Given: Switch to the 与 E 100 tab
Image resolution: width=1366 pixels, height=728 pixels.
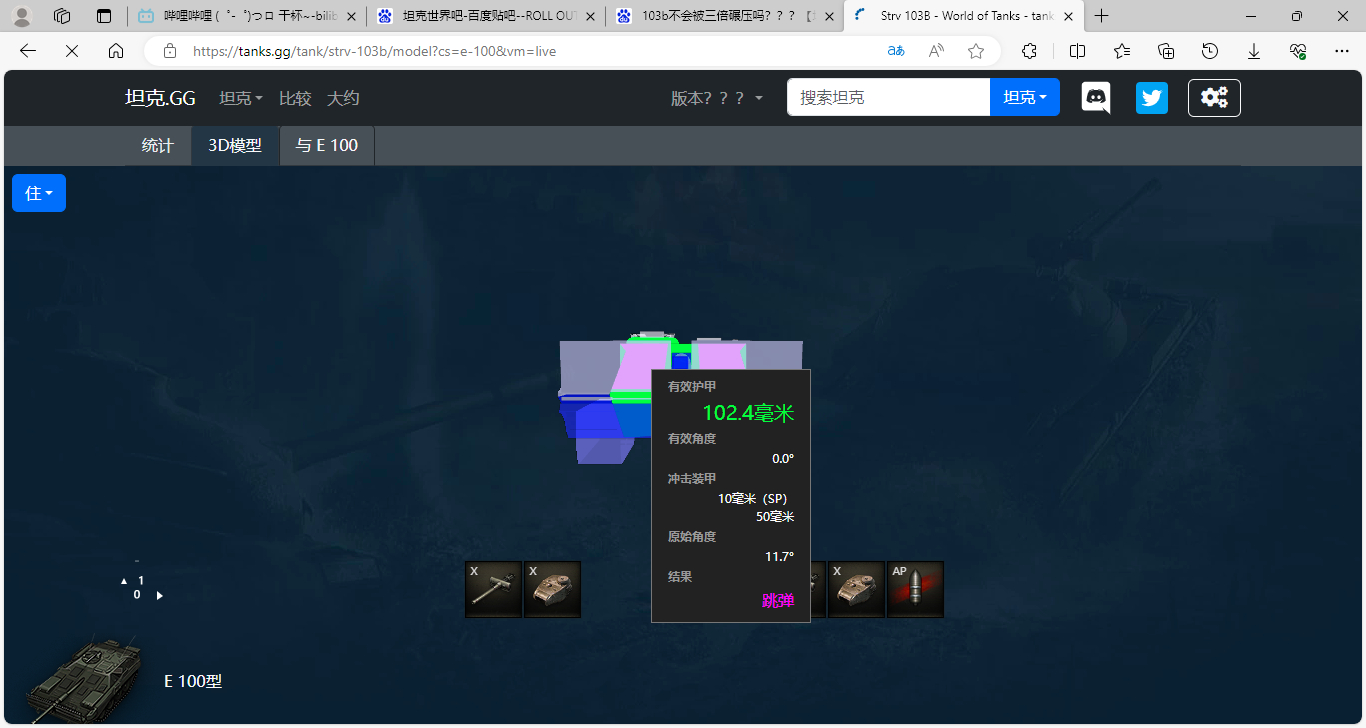Looking at the screenshot, I should pos(327,145).
